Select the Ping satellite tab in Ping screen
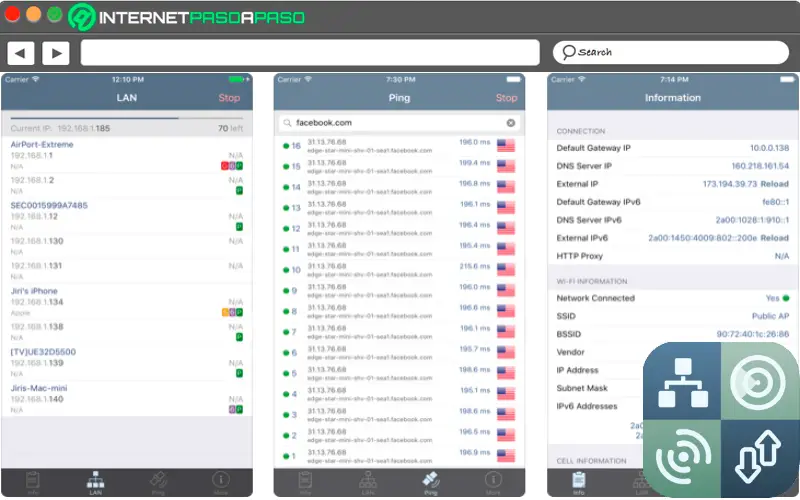The width and height of the screenshot is (800, 500). 431,483
